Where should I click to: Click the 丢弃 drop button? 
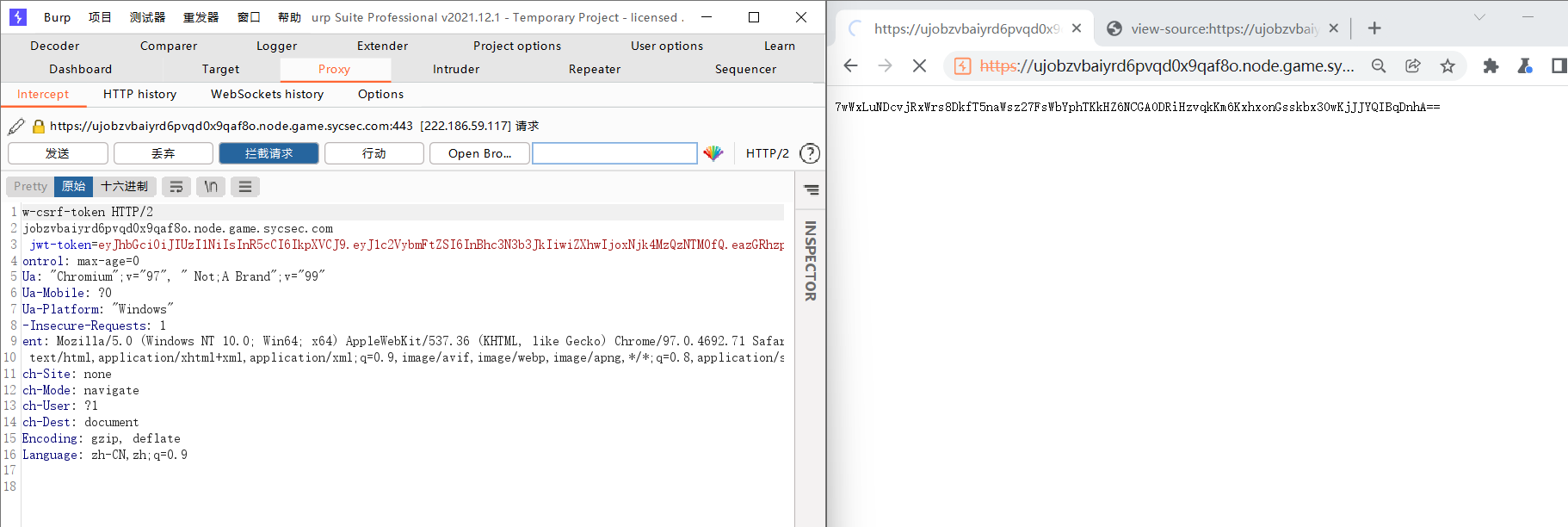(x=164, y=153)
